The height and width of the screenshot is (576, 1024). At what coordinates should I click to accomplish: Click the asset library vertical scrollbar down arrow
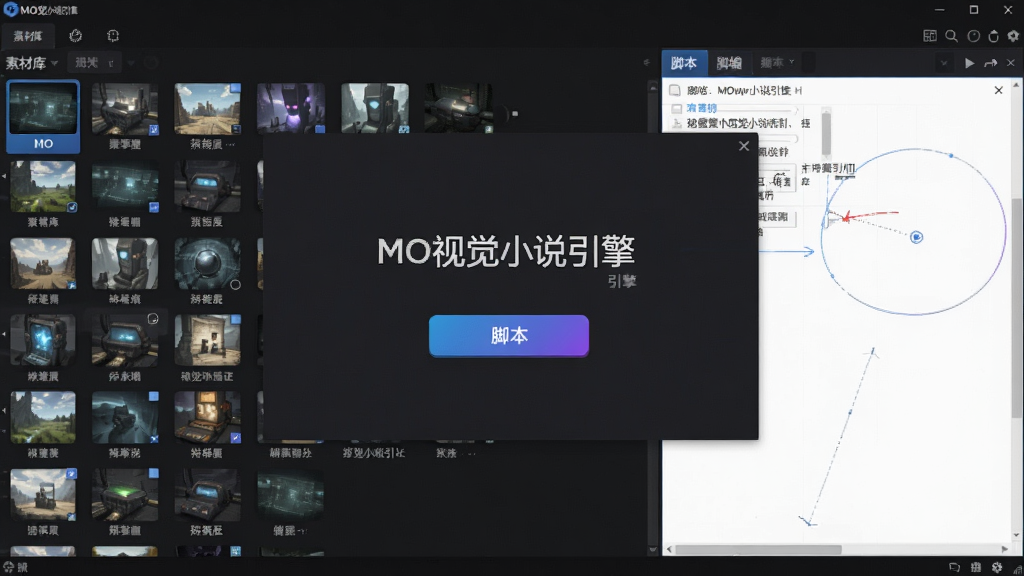tap(653, 550)
